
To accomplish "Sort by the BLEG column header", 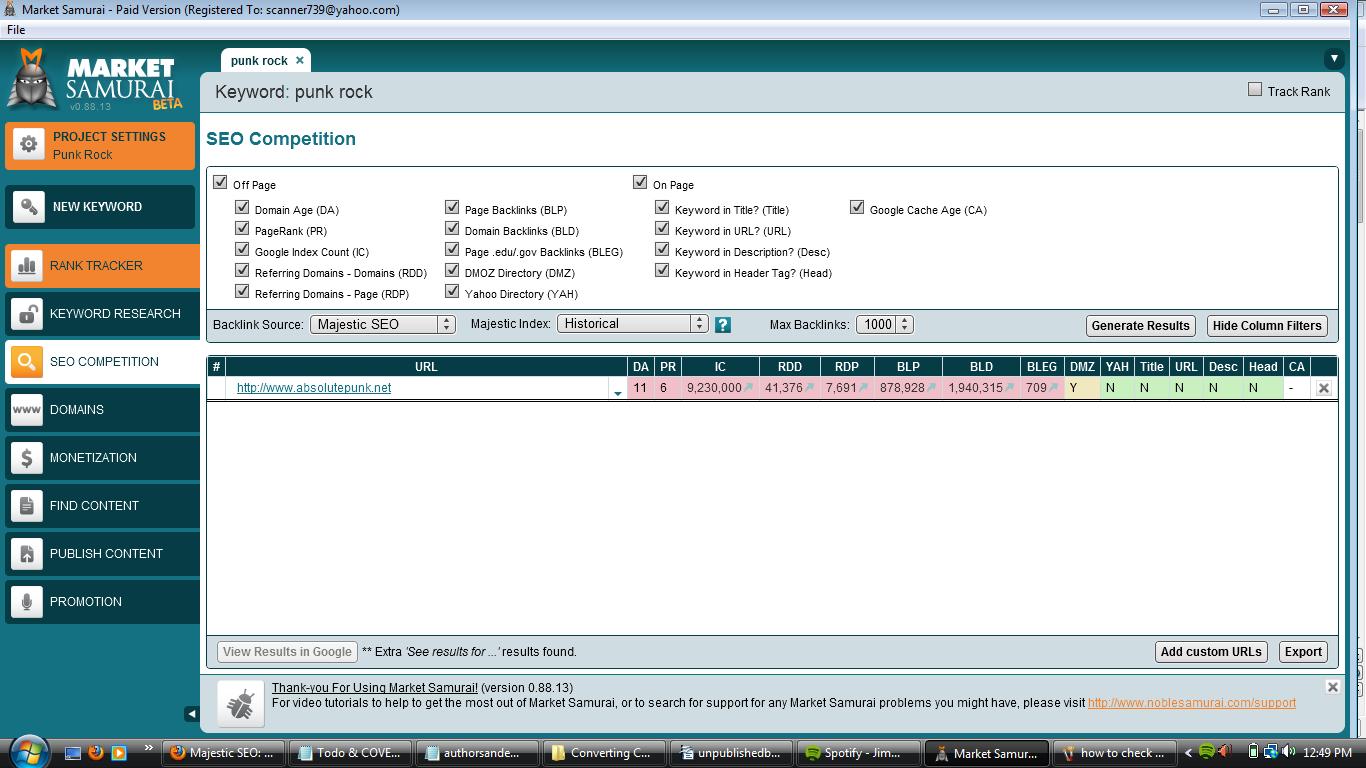I will point(1042,367).
